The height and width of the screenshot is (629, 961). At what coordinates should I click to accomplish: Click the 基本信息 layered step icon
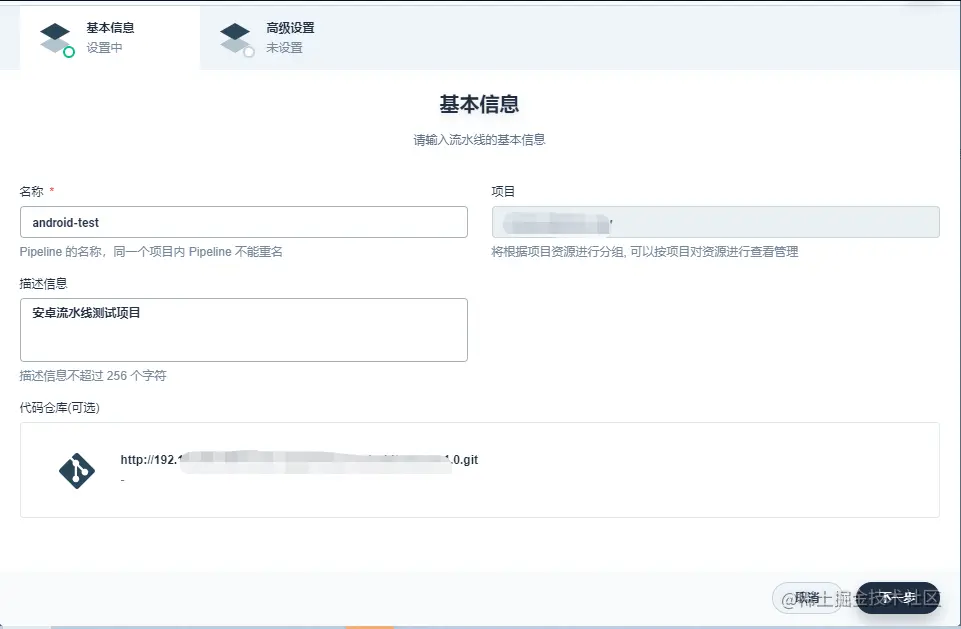tap(56, 39)
